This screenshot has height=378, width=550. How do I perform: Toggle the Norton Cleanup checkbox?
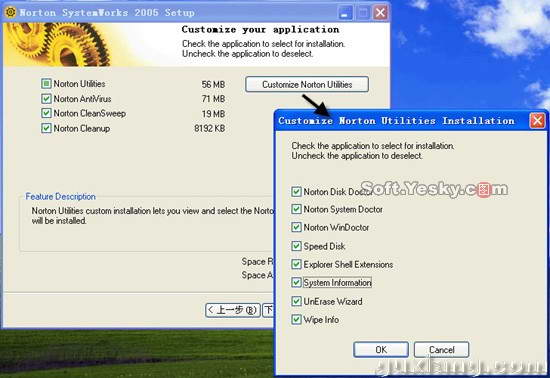pos(46,128)
